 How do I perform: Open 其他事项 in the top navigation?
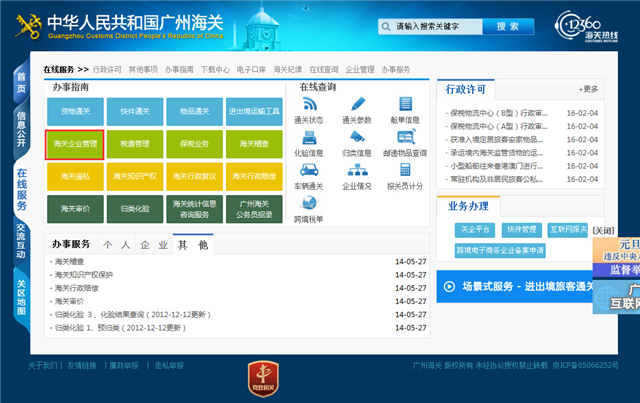pyautogui.click(x=143, y=69)
